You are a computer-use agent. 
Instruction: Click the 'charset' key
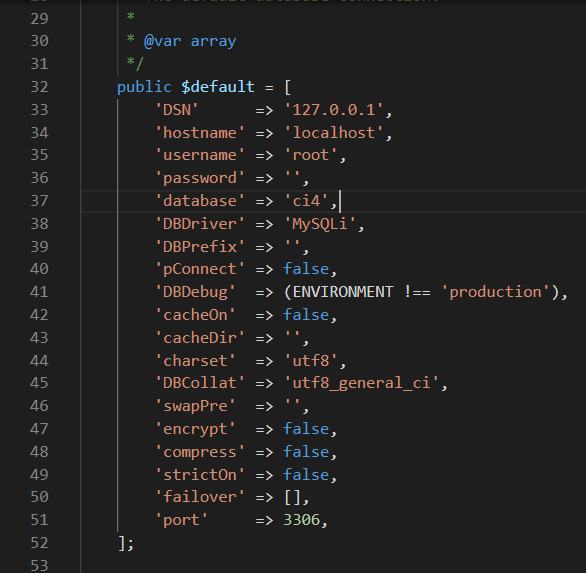point(195,361)
